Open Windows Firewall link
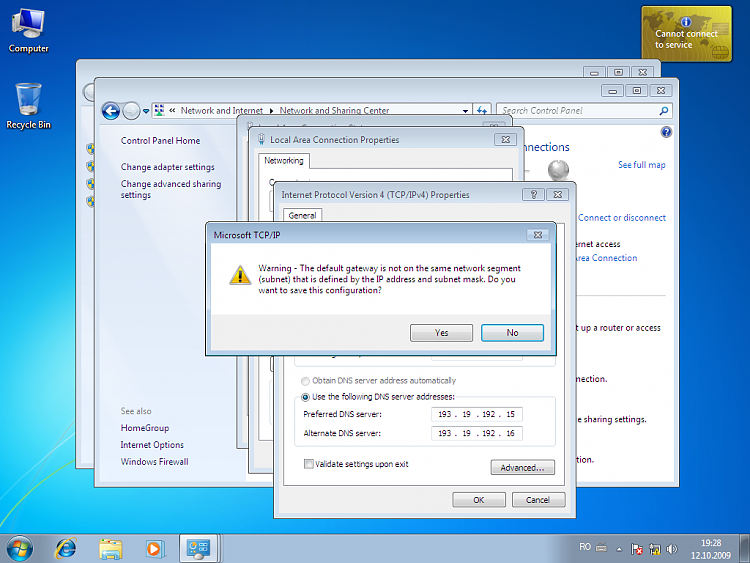 point(154,462)
